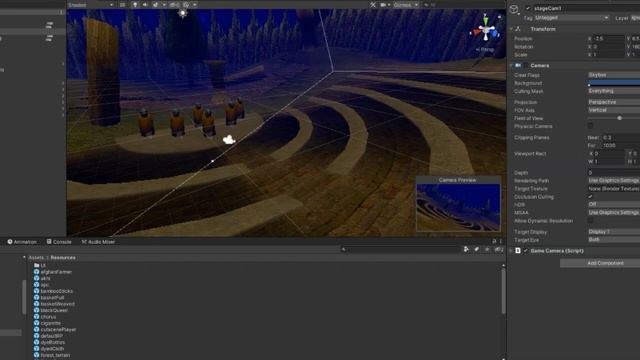Toggle 2D view mode button
This screenshot has height=360, width=640.
coord(122,5)
